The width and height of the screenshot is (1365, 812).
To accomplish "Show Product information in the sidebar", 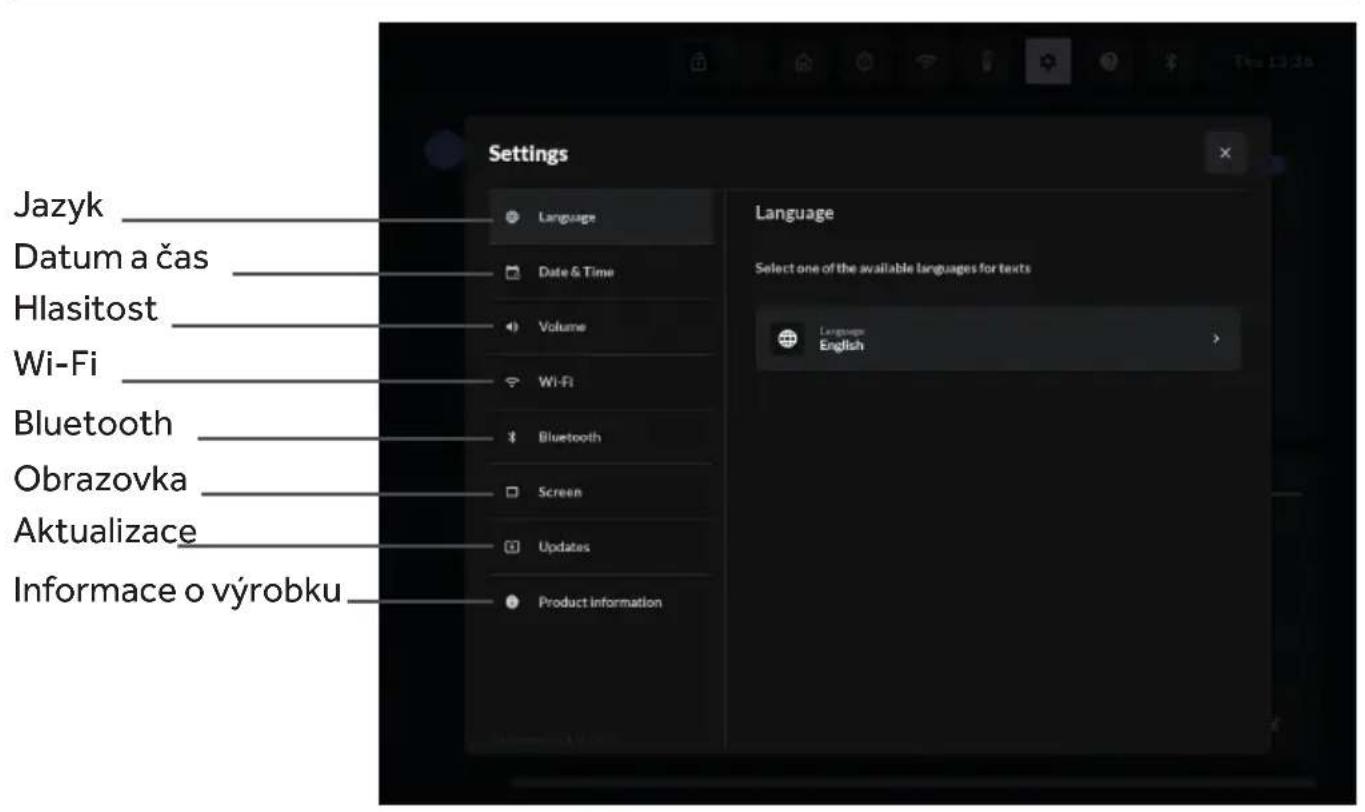I will (601, 602).
